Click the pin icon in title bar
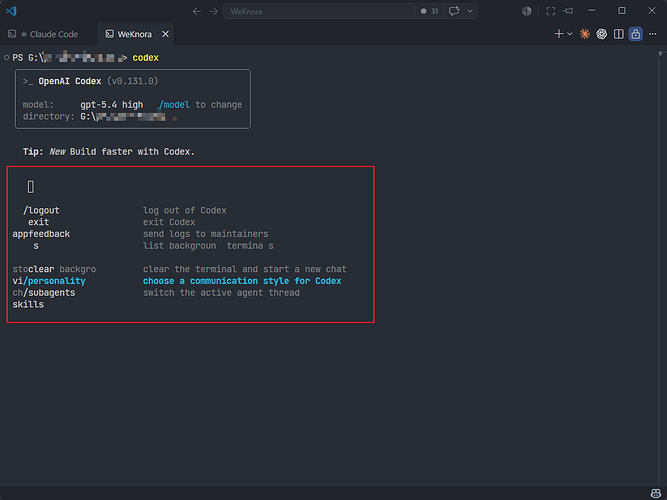Image resolution: width=667 pixels, height=500 pixels. [568, 11]
